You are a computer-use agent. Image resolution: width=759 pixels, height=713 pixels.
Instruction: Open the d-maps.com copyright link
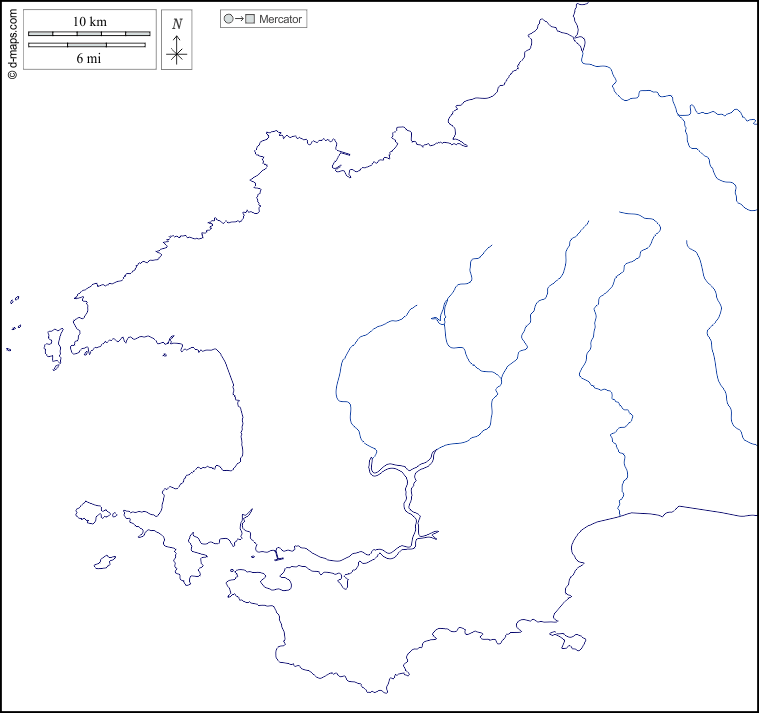[x=12, y=42]
